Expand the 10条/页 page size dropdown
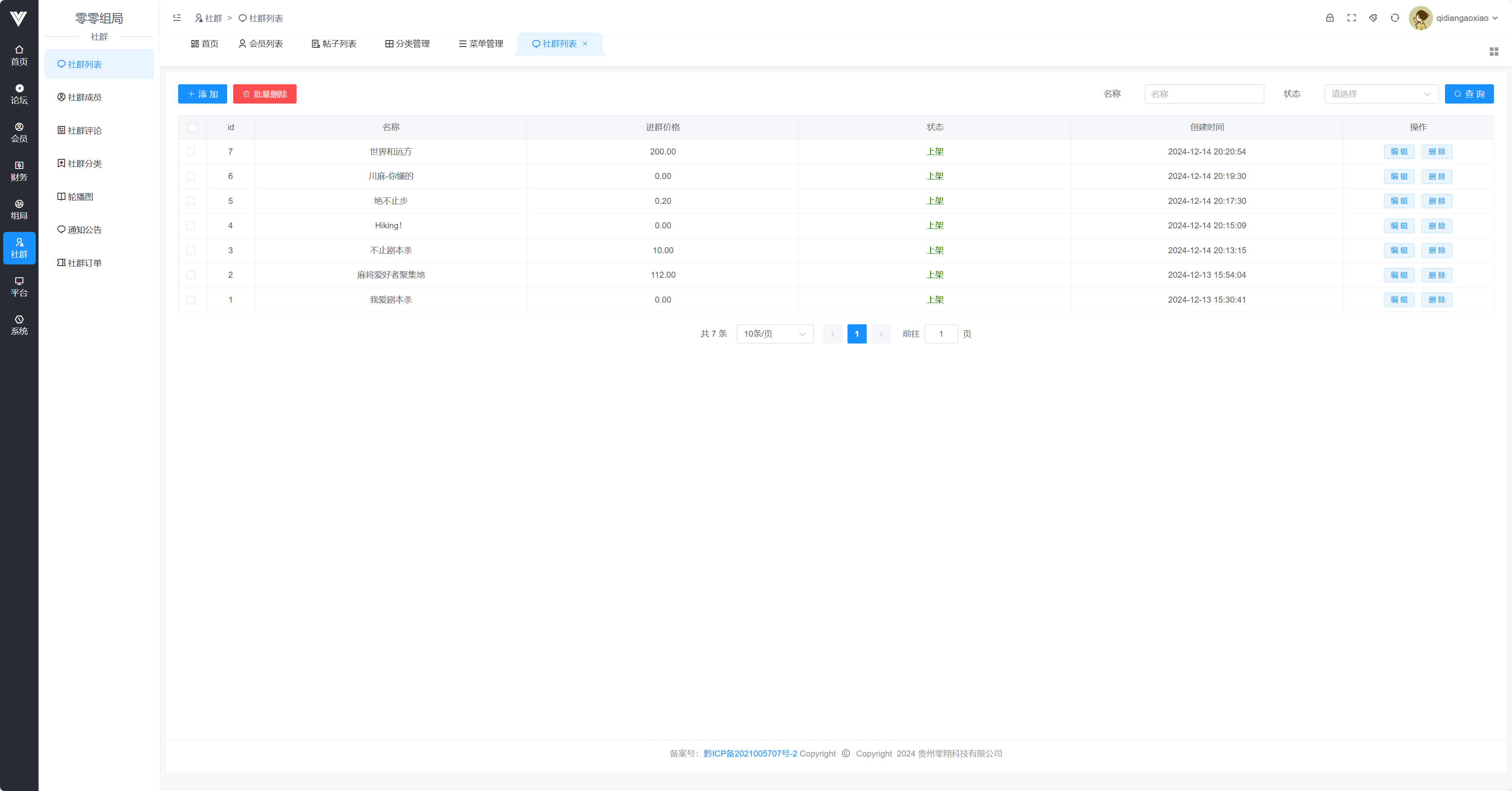This screenshot has height=791, width=1512. (x=774, y=333)
